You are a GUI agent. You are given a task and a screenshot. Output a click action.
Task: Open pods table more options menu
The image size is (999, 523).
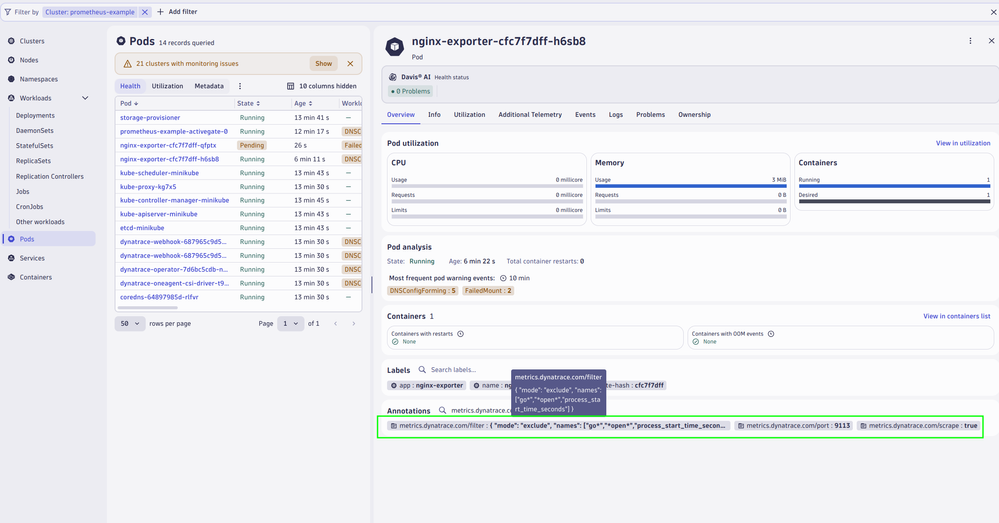pyautogui.click(x=240, y=86)
